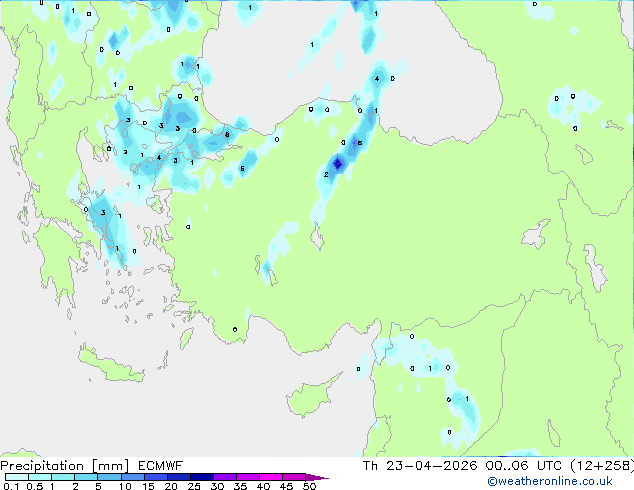Click the '00..06 UTC' time range text
This screenshot has width=634, height=490.
pos(523,466)
